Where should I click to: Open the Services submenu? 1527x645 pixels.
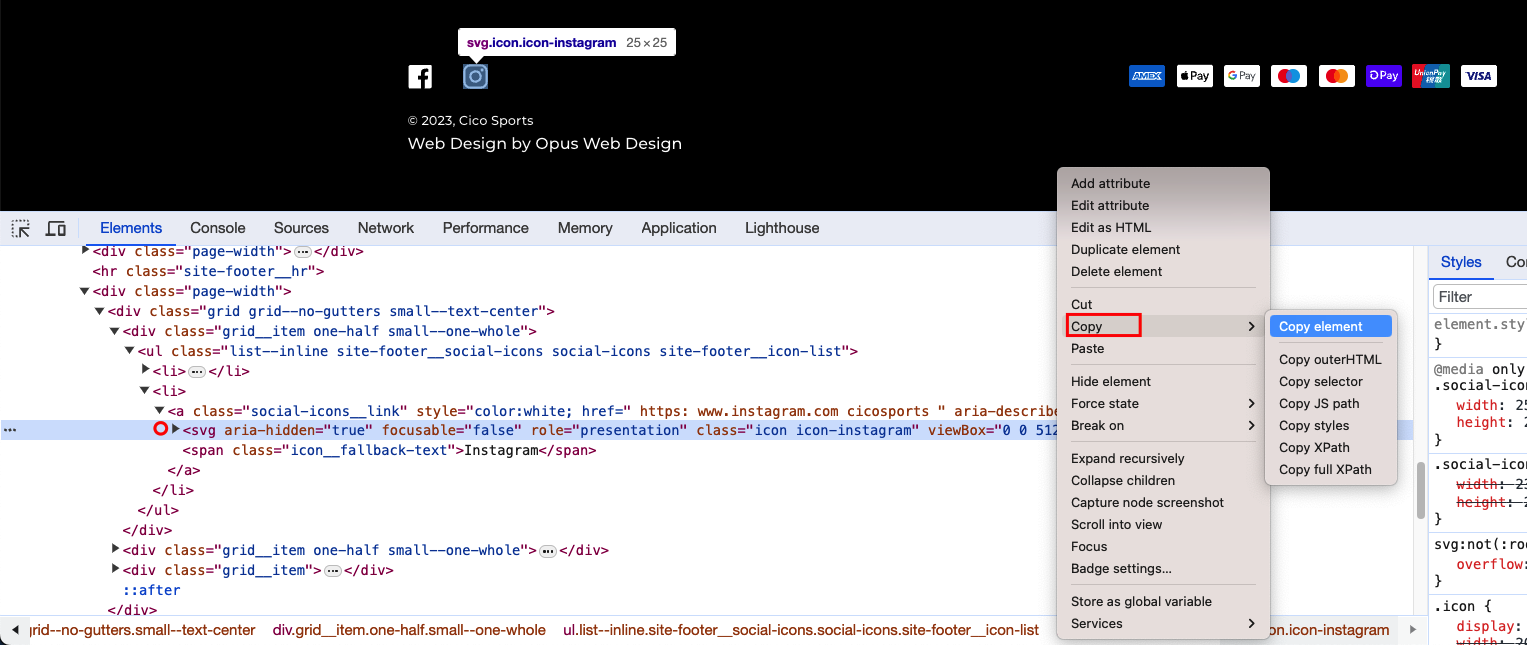click(1163, 624)
